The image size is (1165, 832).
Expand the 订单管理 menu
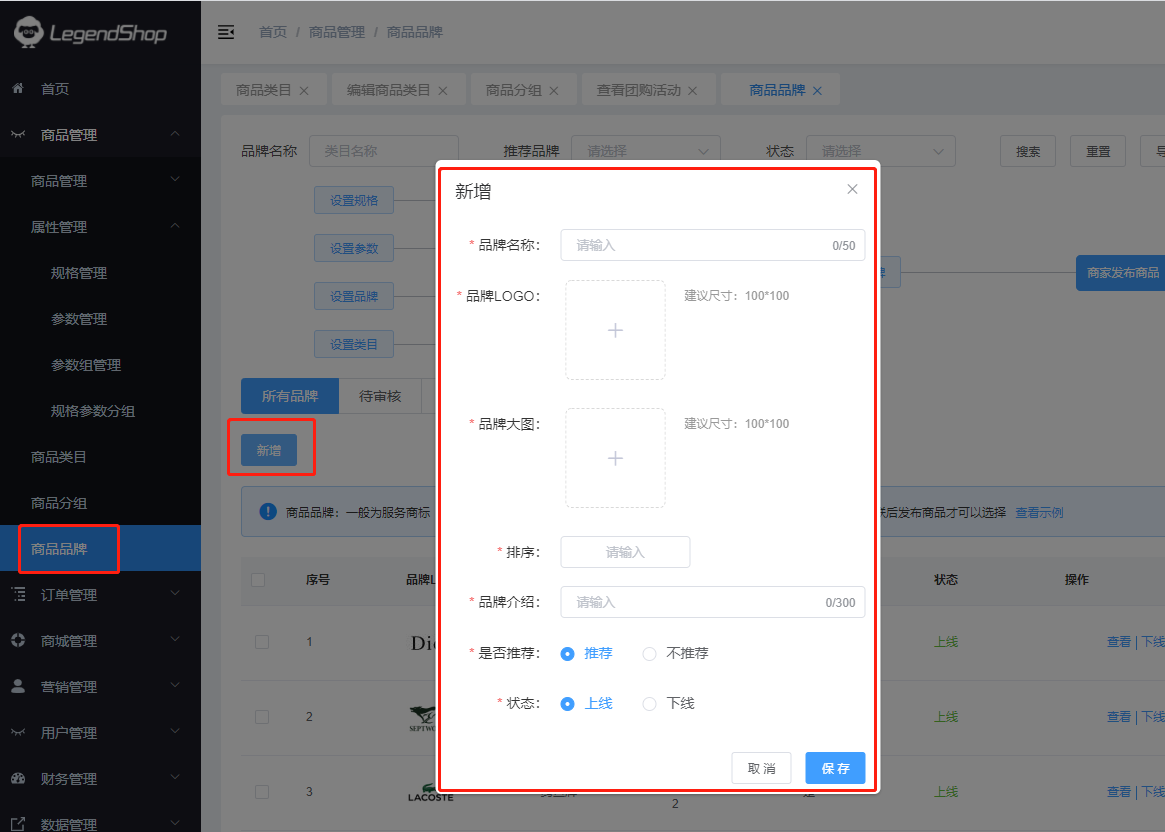(175, 593)
